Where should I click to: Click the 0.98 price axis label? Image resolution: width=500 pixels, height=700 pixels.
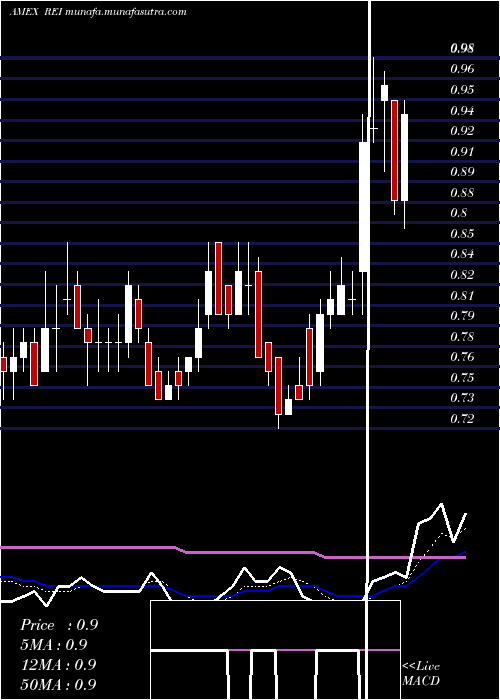coord(462,48)
